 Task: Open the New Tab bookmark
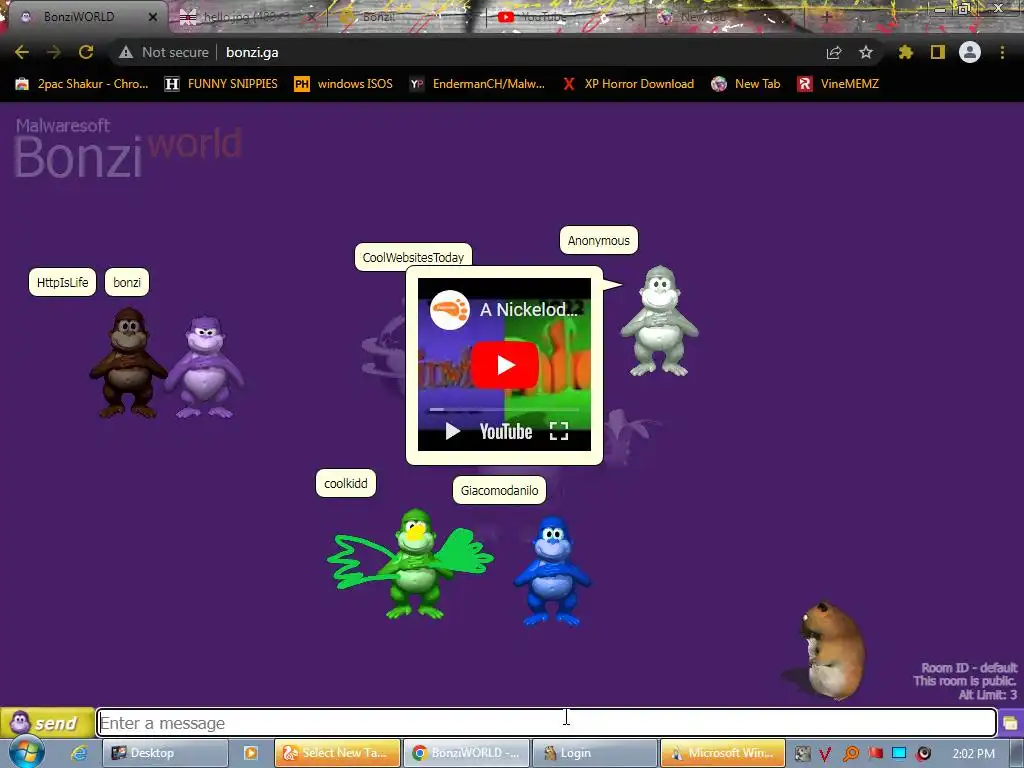[746, 84]
